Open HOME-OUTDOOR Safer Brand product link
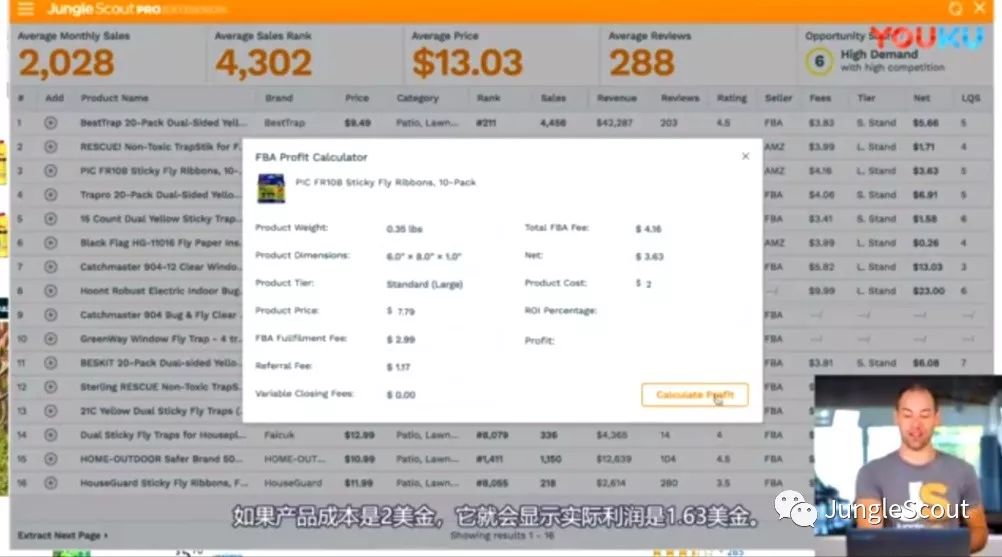This screenshot has width=1002, height=557. 161,459
